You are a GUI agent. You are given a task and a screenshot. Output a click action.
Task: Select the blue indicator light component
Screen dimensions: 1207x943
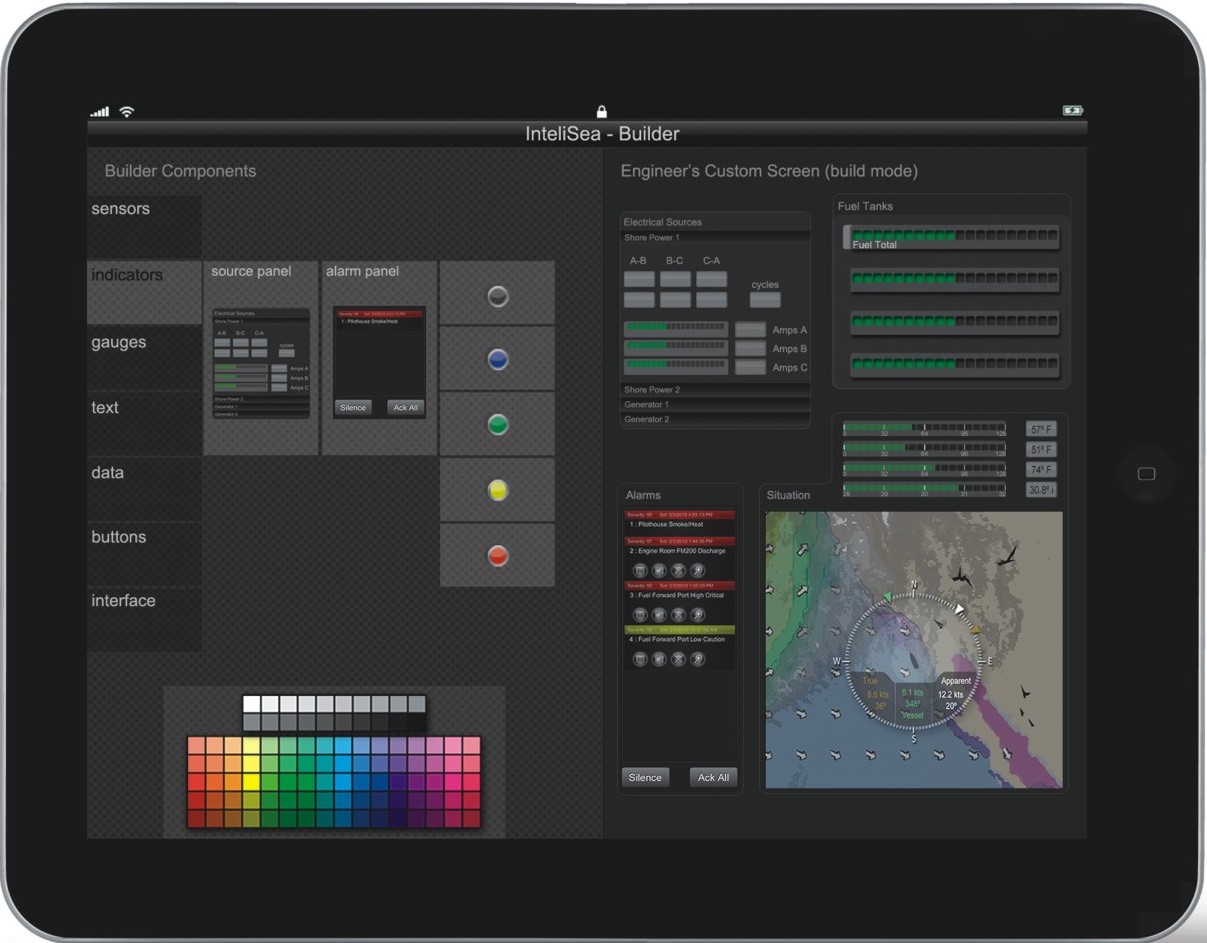497,360
